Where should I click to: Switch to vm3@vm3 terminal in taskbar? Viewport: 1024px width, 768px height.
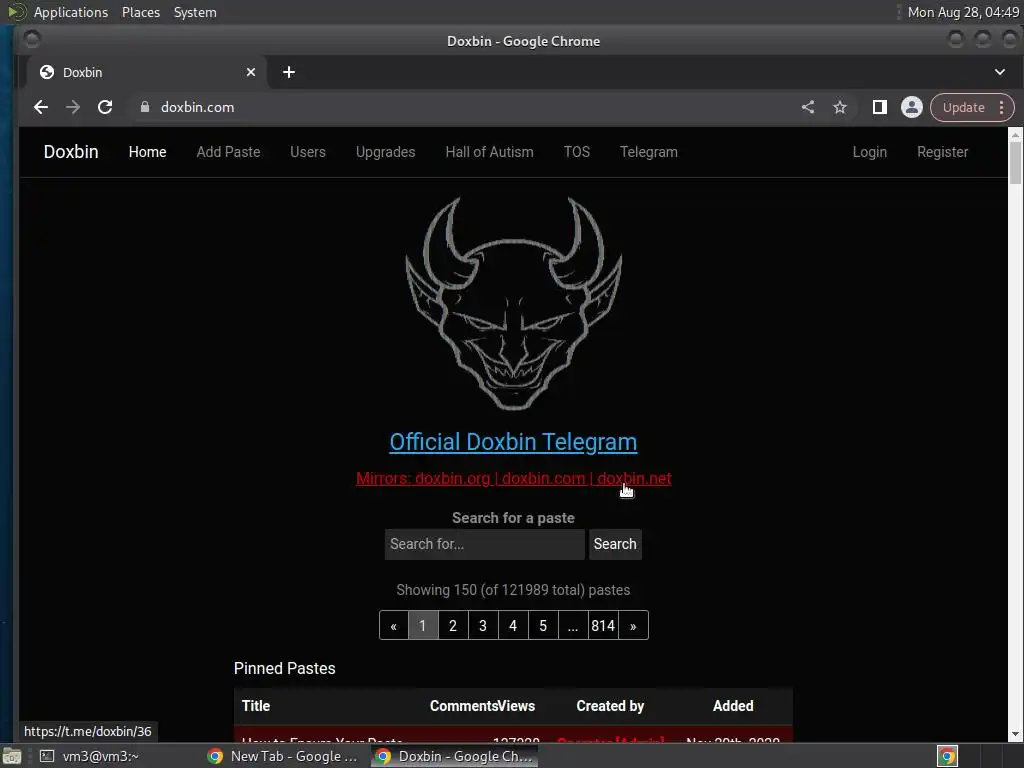[x=89, y=756]
